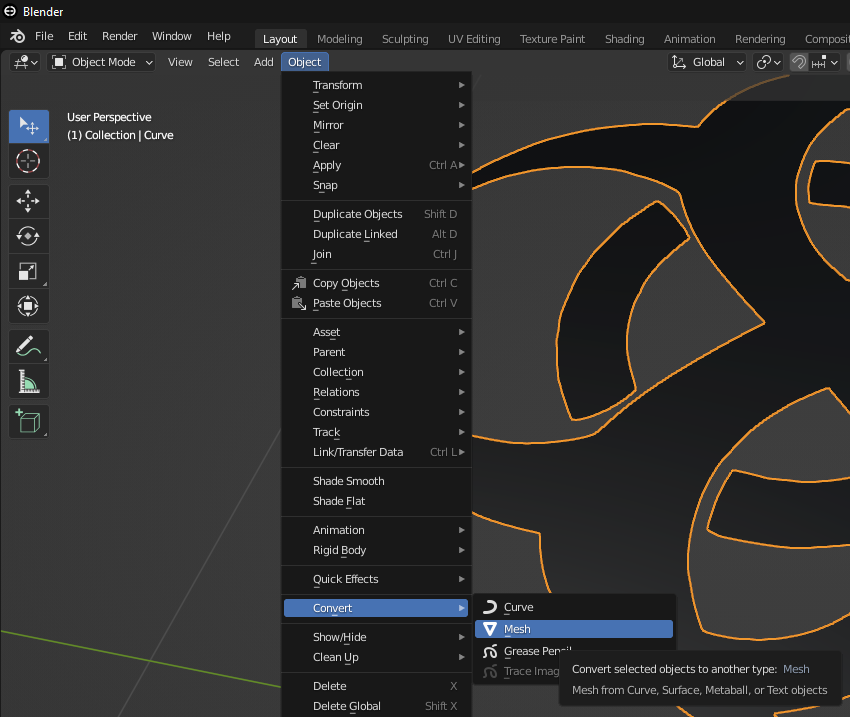This screenshot has height=717, width=850.
Task: Switch to the Modeling workspace tab
Action: (x=339, y=39)
